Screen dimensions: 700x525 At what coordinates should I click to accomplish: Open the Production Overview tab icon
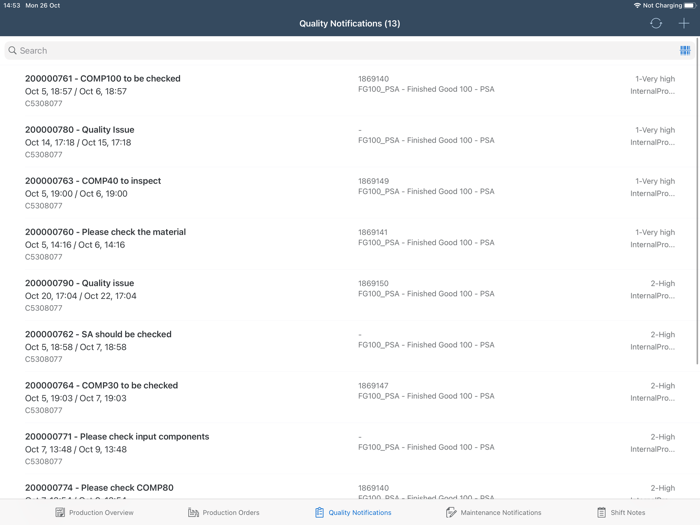tap(60, 512)
